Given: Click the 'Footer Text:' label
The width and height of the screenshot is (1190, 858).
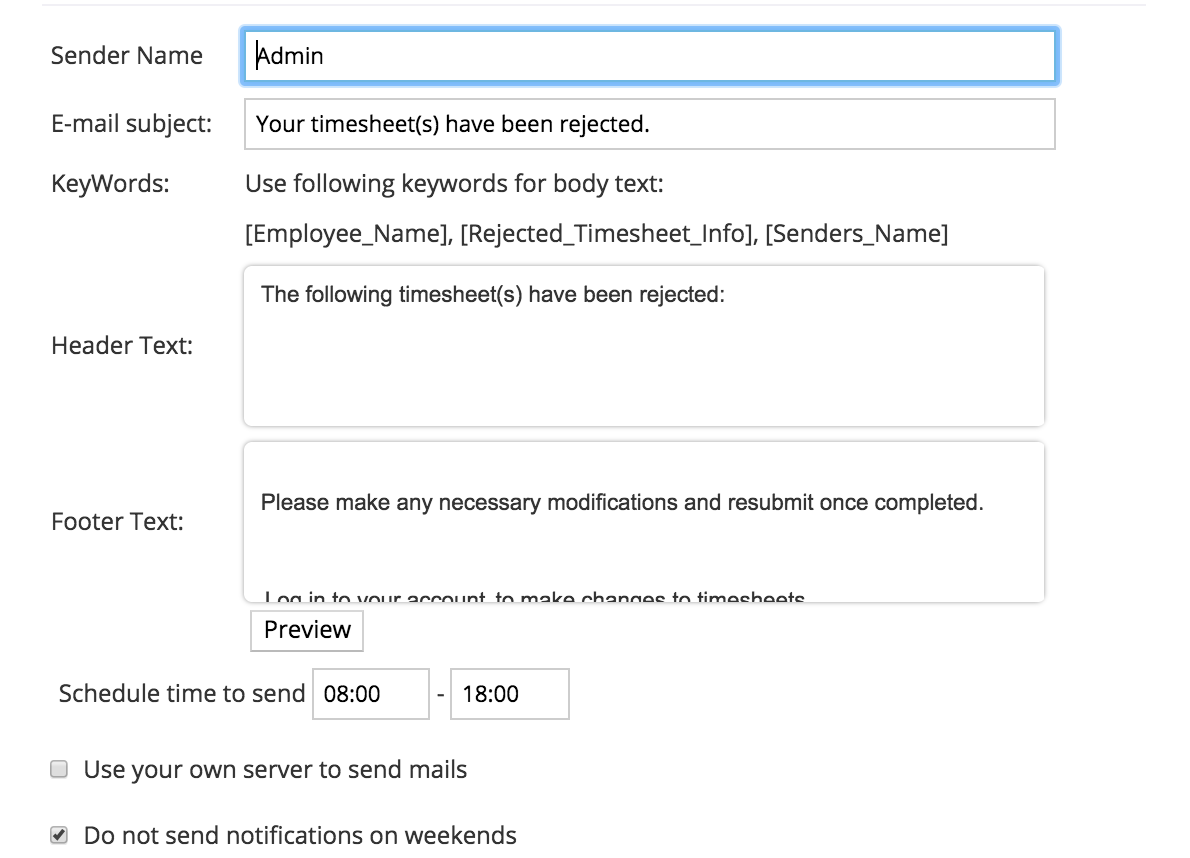Looking at the screenshot, I should 117,522.
